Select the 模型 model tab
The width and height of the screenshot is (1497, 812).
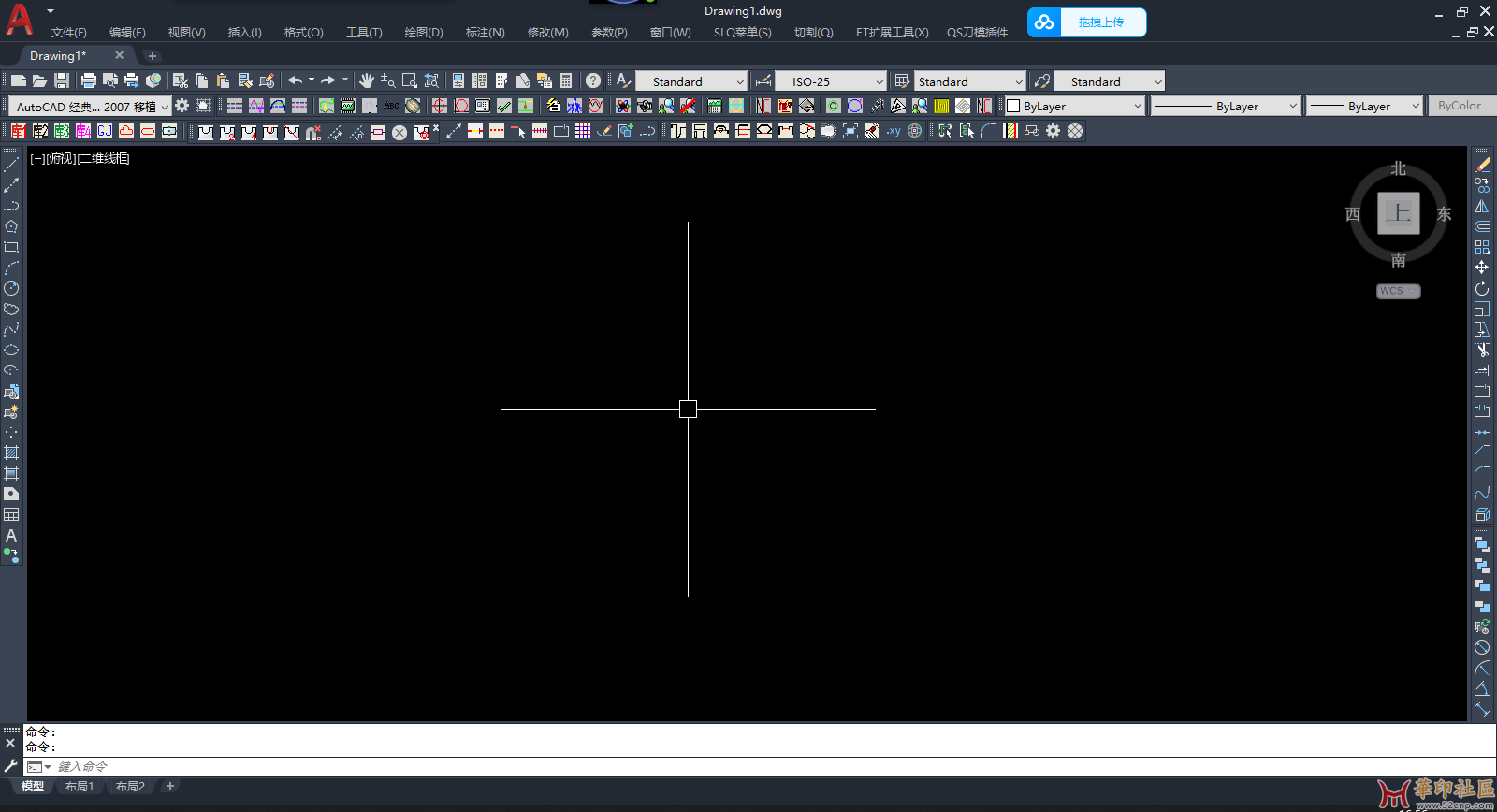(33, 787)
